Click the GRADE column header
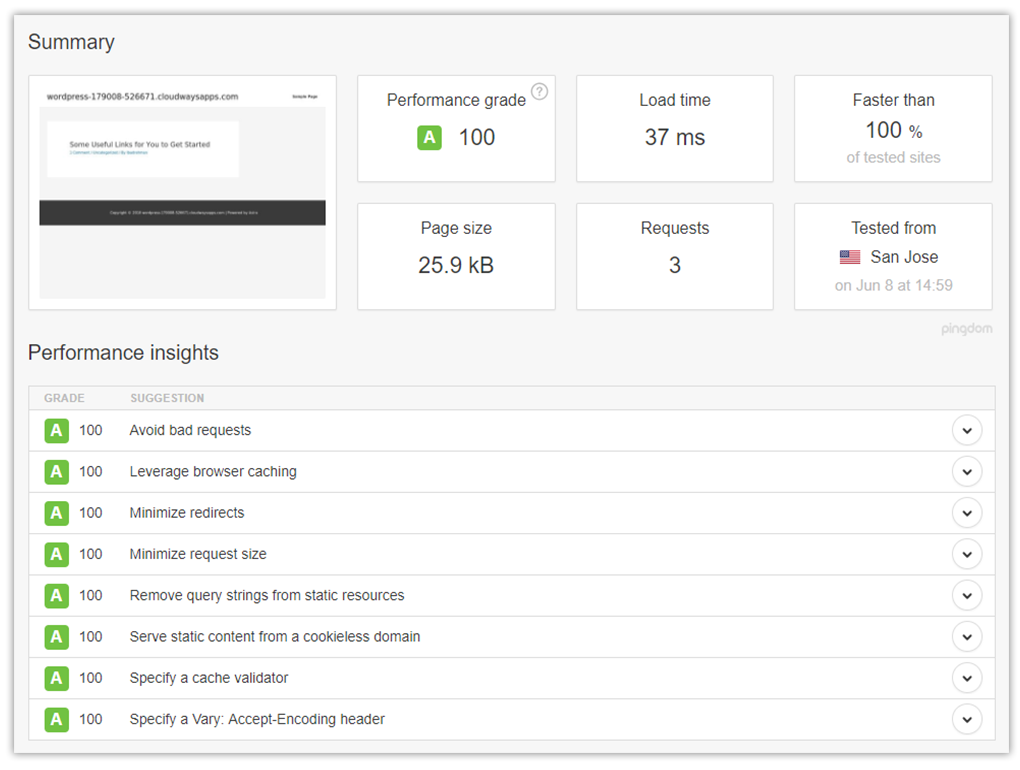 point(64,398)
